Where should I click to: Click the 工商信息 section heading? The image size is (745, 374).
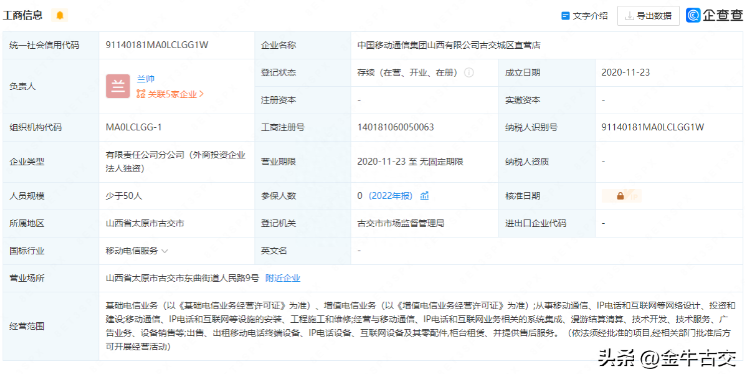[x=23, y=16]
